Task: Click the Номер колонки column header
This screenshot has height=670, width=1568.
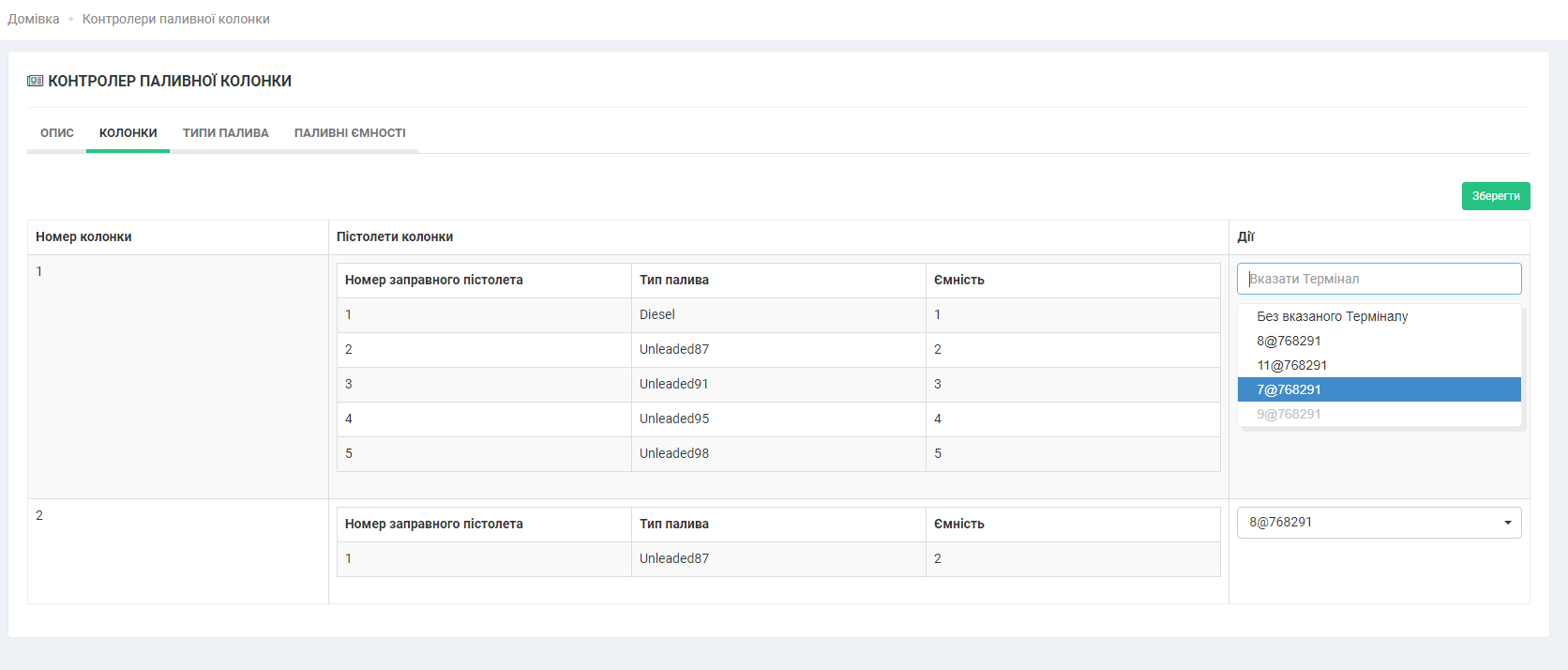Action: pos(83,236)
